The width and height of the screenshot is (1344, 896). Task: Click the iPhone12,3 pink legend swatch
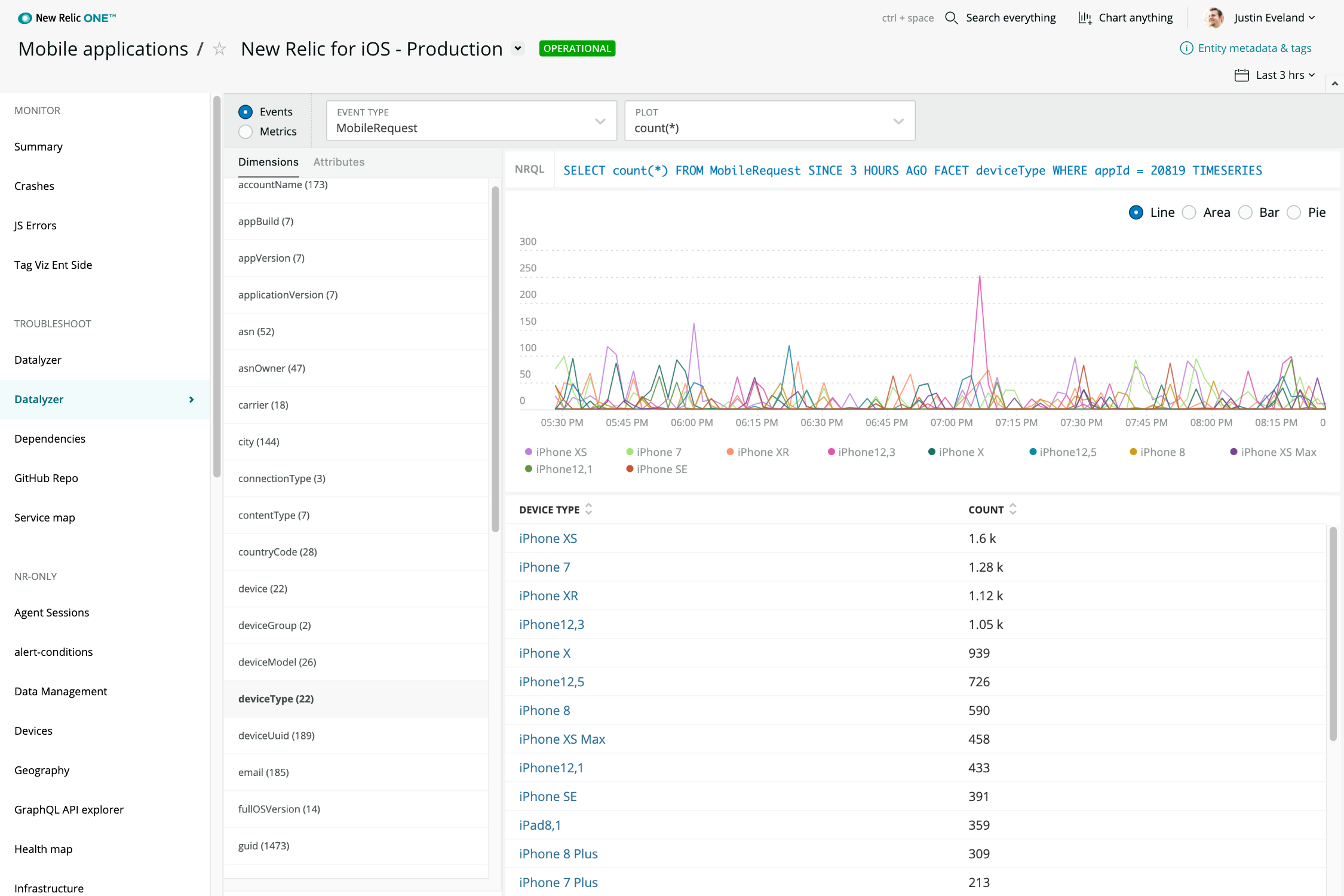click(x=831, y=452)
